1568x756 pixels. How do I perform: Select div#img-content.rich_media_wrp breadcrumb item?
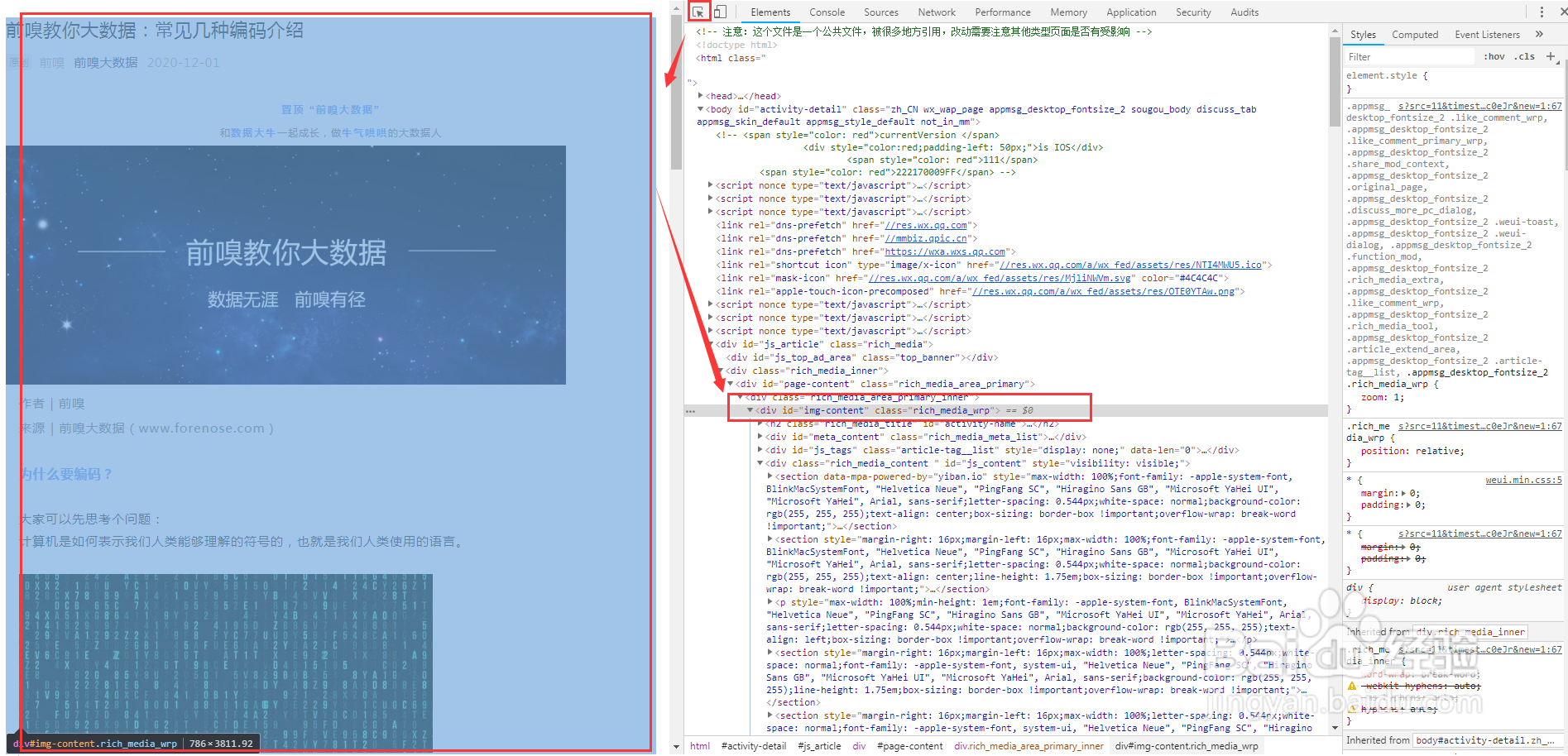click(1187, 746)
